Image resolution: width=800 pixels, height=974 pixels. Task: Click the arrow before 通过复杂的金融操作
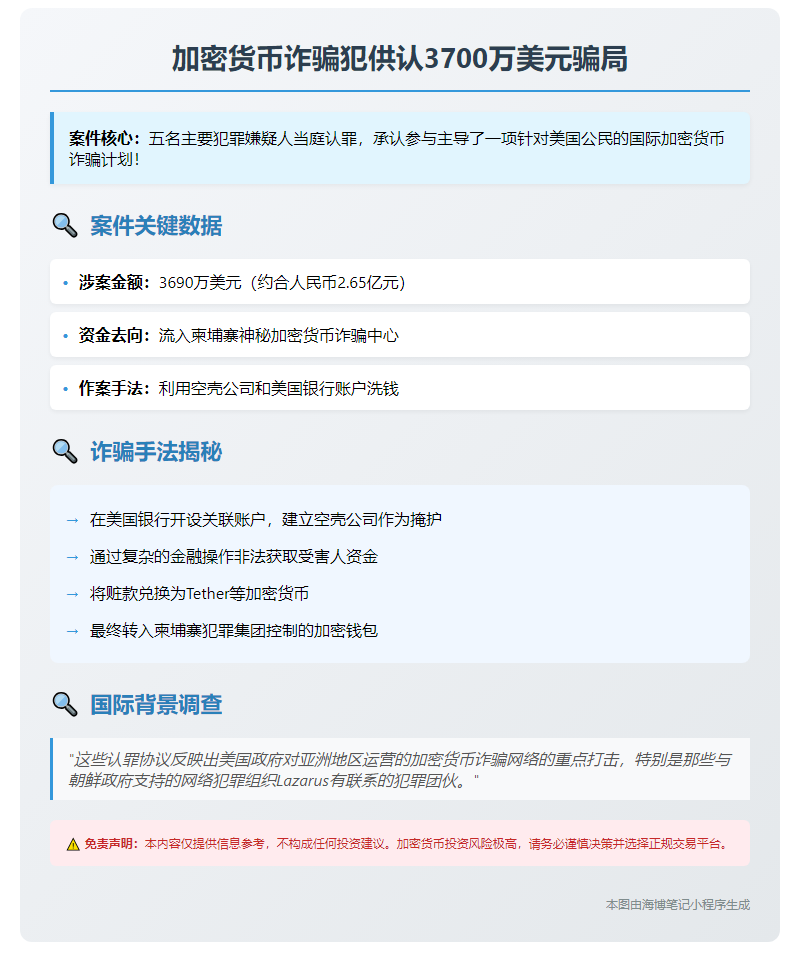pyautogui.click(x=73, y=557)
